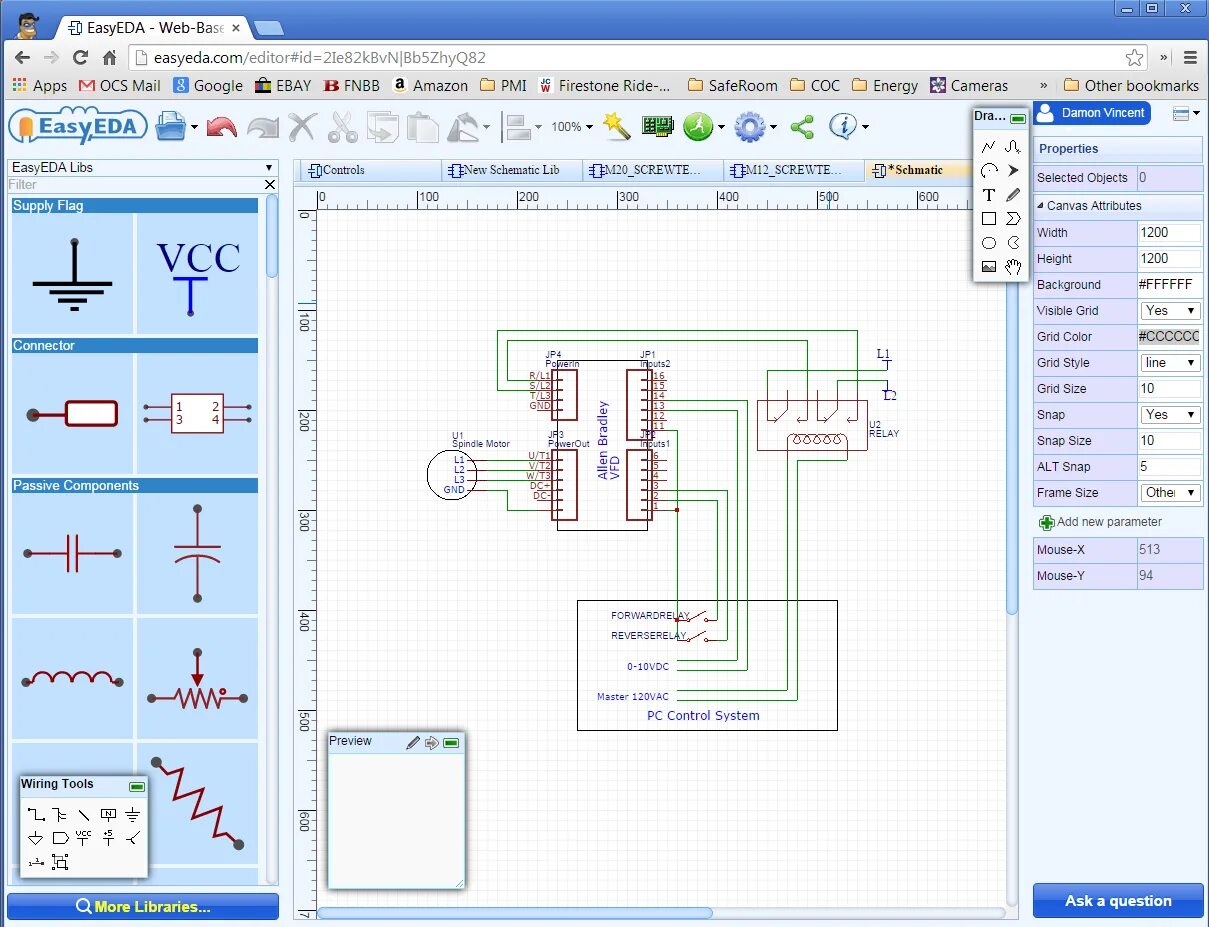Collapse Drawing tools panel with green toggle
Viewport: 1209px width, 927px height.
tap(1018, 118)
